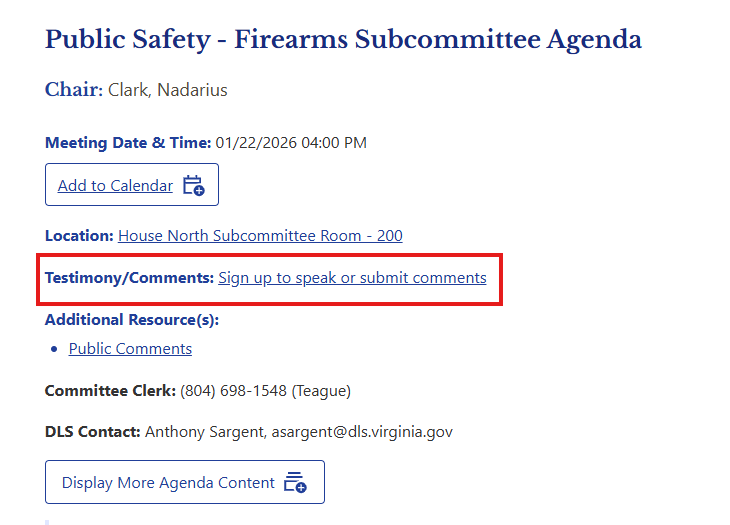This screenshot has height=525, width=730.
Task: Click the Meeting Date & Time label
Action: point(128,143)
